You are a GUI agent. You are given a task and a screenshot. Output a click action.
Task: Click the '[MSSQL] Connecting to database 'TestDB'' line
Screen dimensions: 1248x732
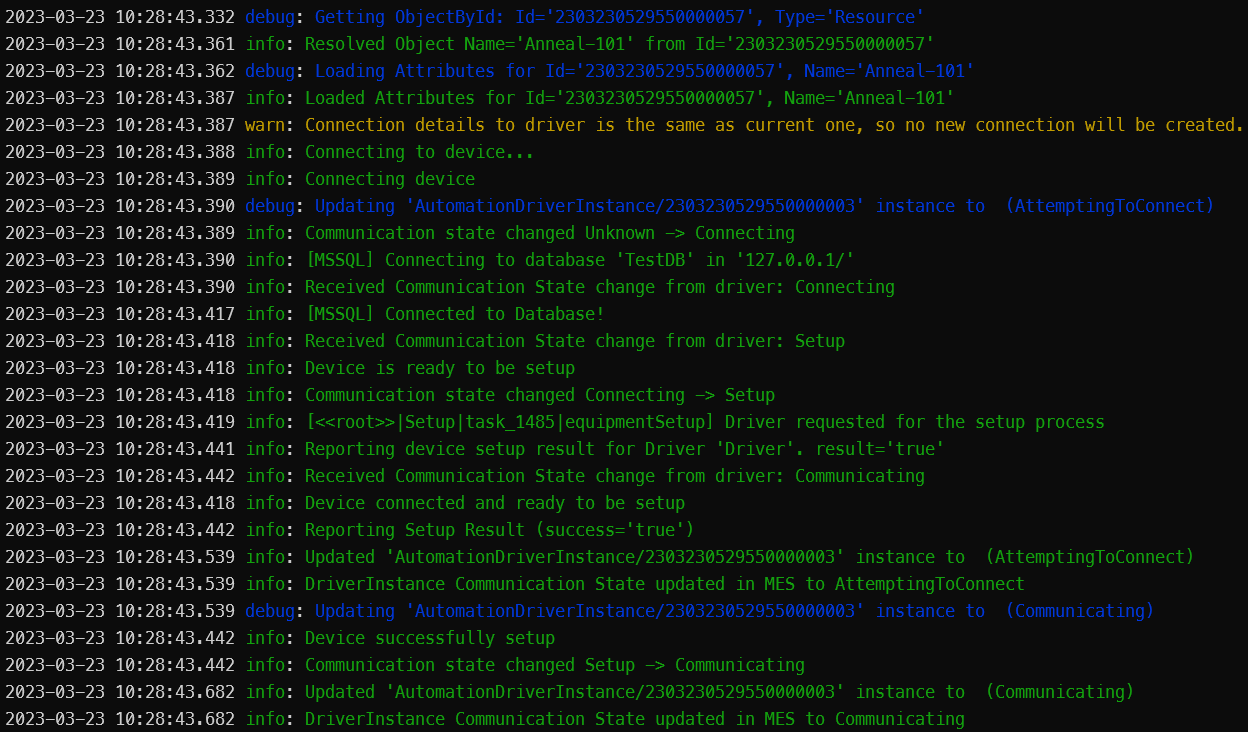pyautogui.click(x=430, y=260)
